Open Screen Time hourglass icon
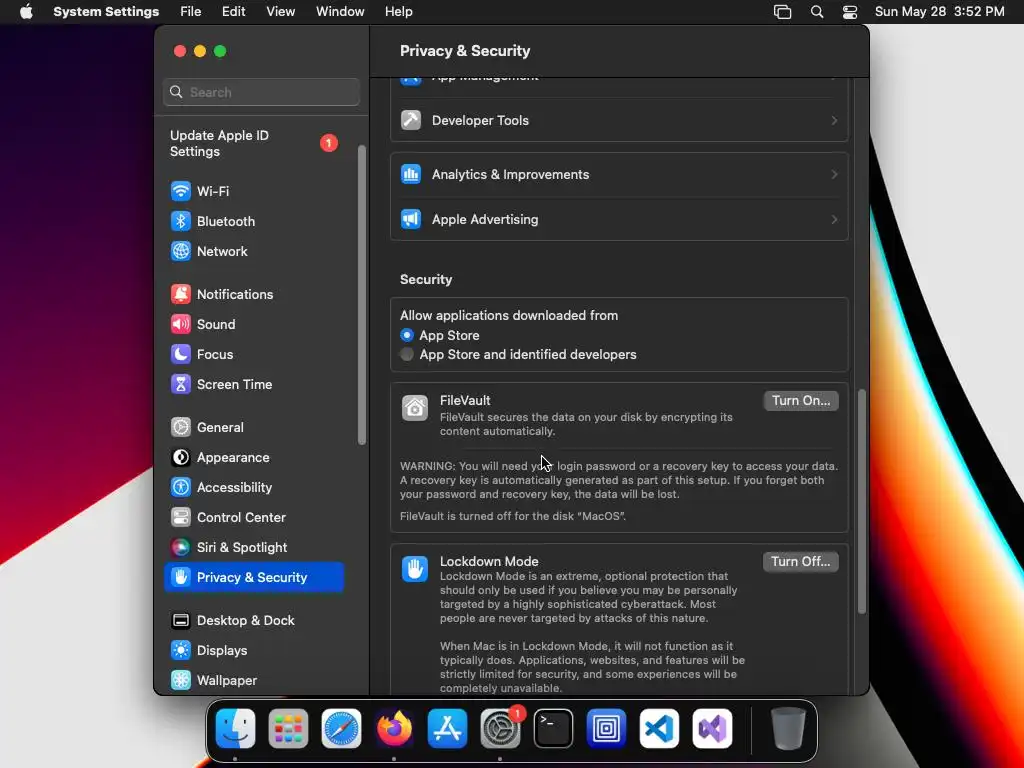Viewport: 1024px width, 768px height. 181,385
